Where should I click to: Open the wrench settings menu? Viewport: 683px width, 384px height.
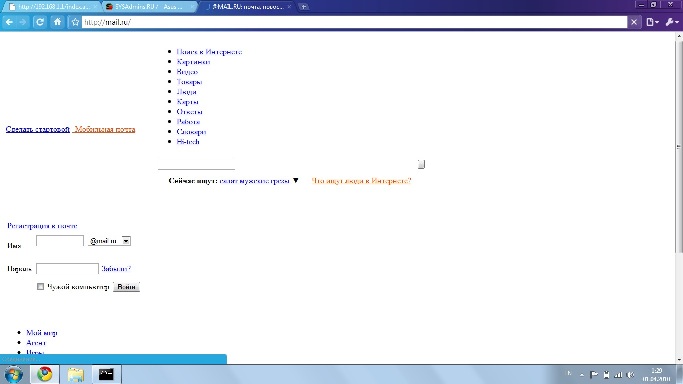[672, 22]
